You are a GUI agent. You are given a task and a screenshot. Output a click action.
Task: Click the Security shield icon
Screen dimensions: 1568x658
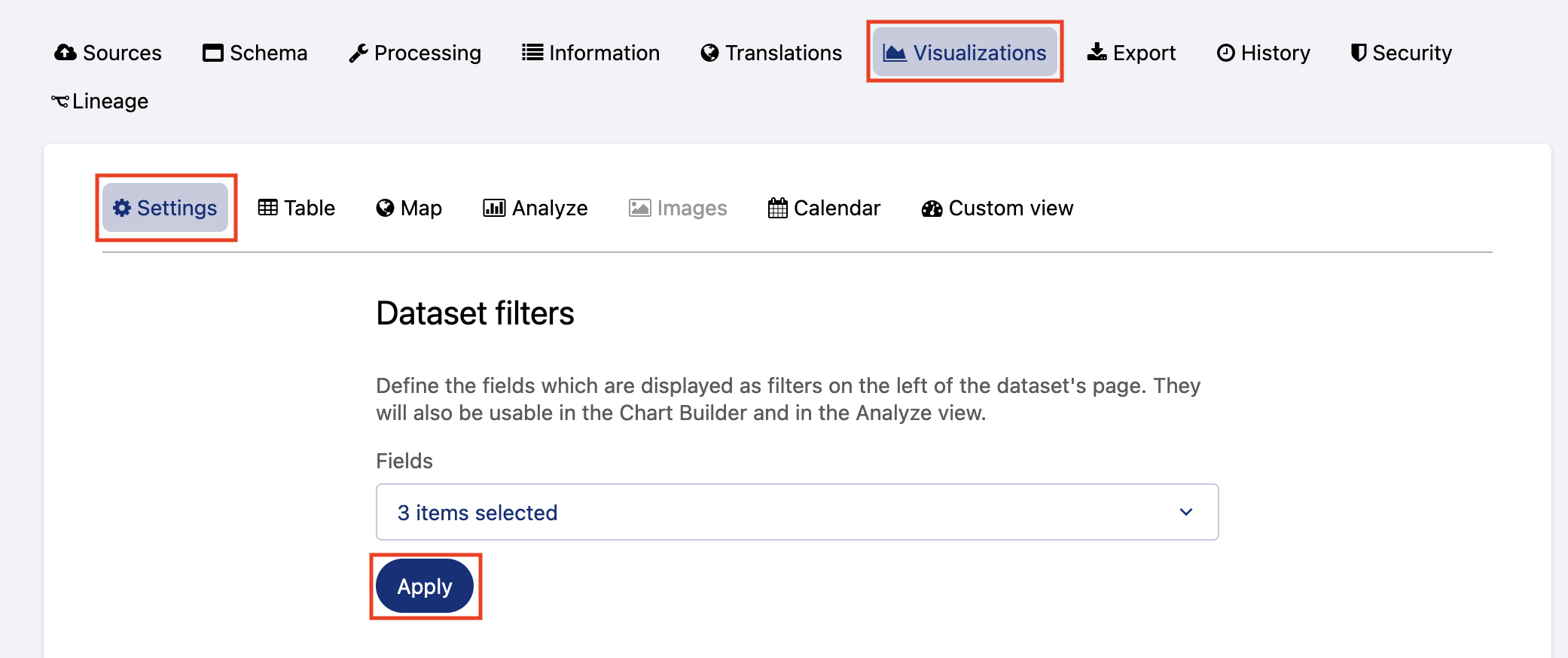[x=1359, y=53]
